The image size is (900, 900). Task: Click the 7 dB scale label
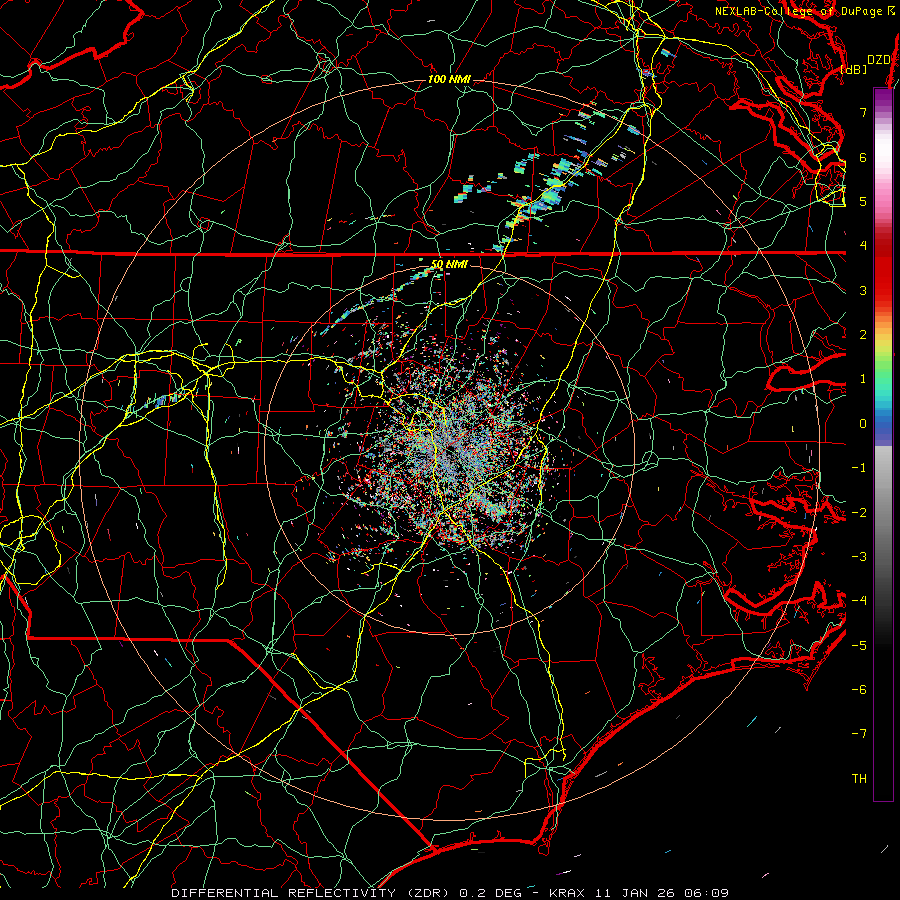click(x=863, y=112)
